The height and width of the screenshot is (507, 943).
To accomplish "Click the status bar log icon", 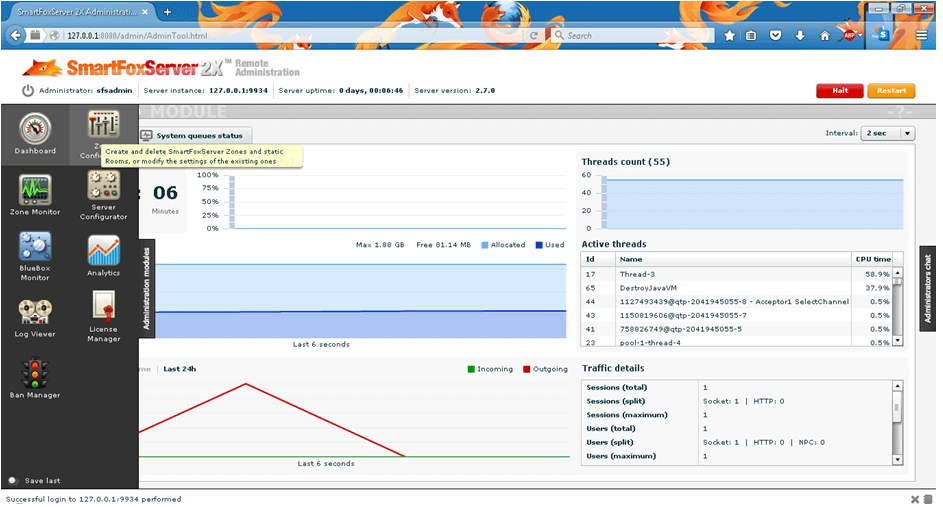I will pos(928,499).
